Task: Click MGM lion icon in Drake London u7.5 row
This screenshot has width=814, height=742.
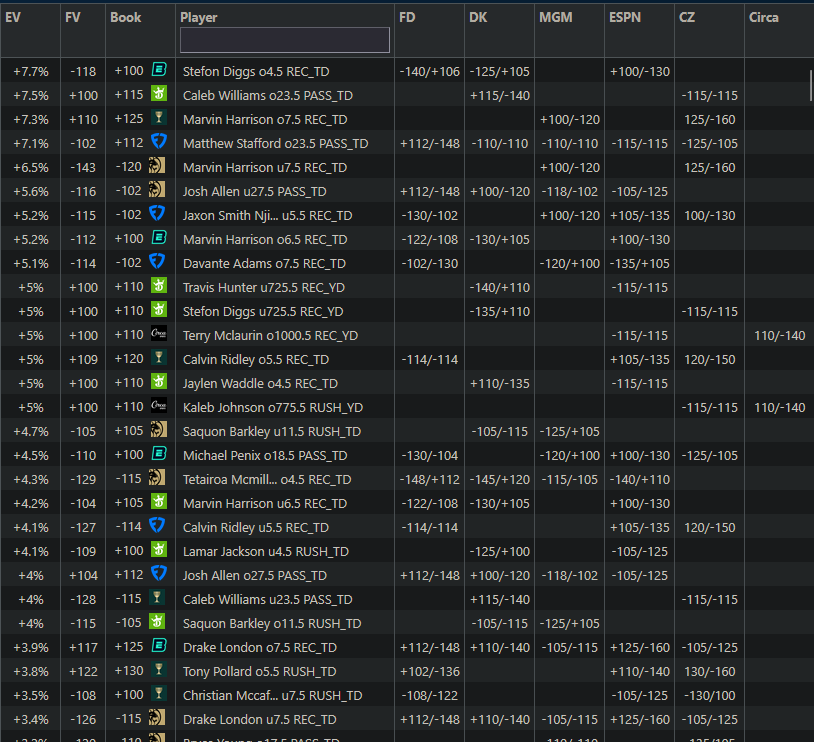Action: (x=157, y=718)
